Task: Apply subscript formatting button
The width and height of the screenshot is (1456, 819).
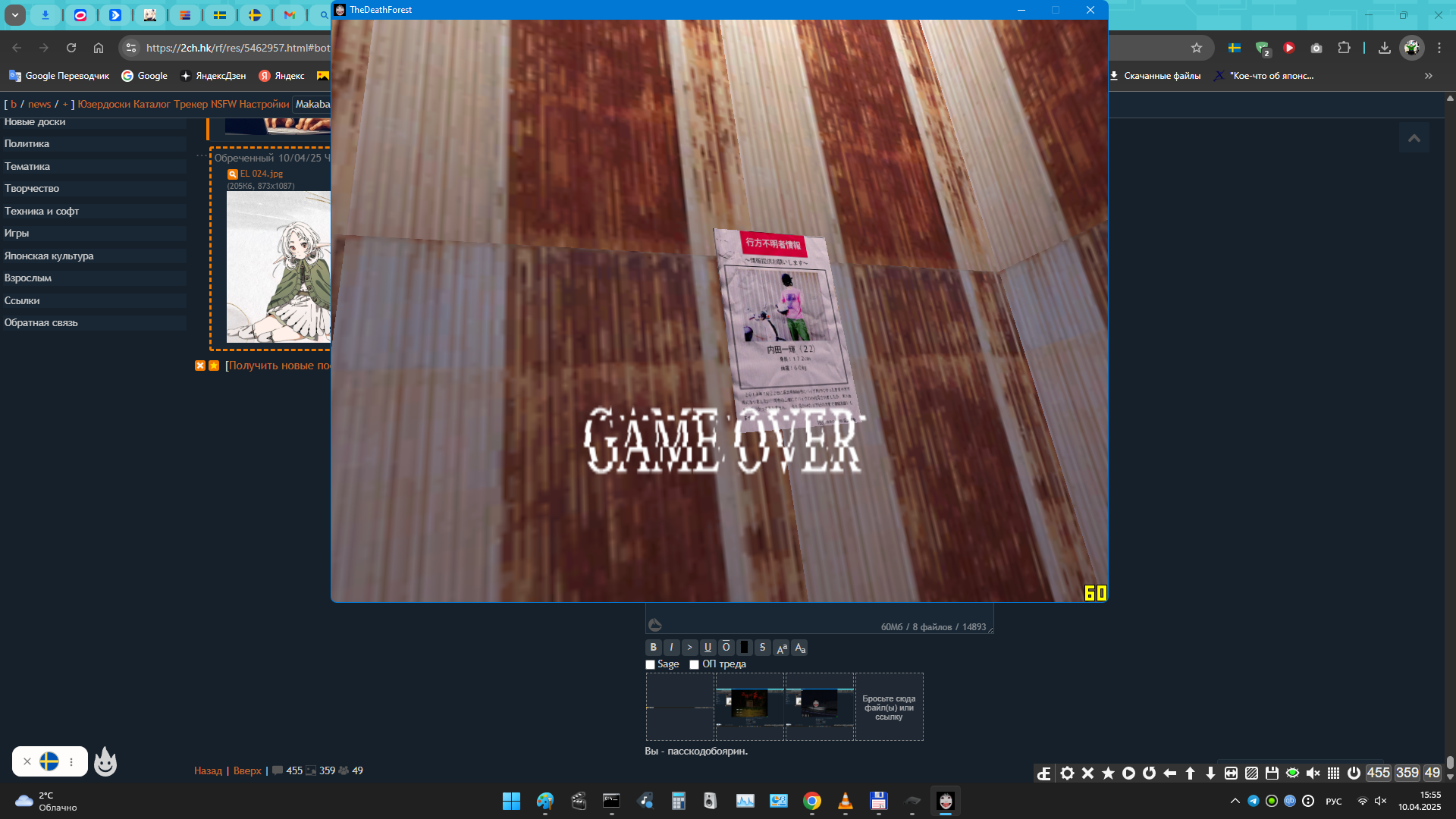Action: point(799,648)
